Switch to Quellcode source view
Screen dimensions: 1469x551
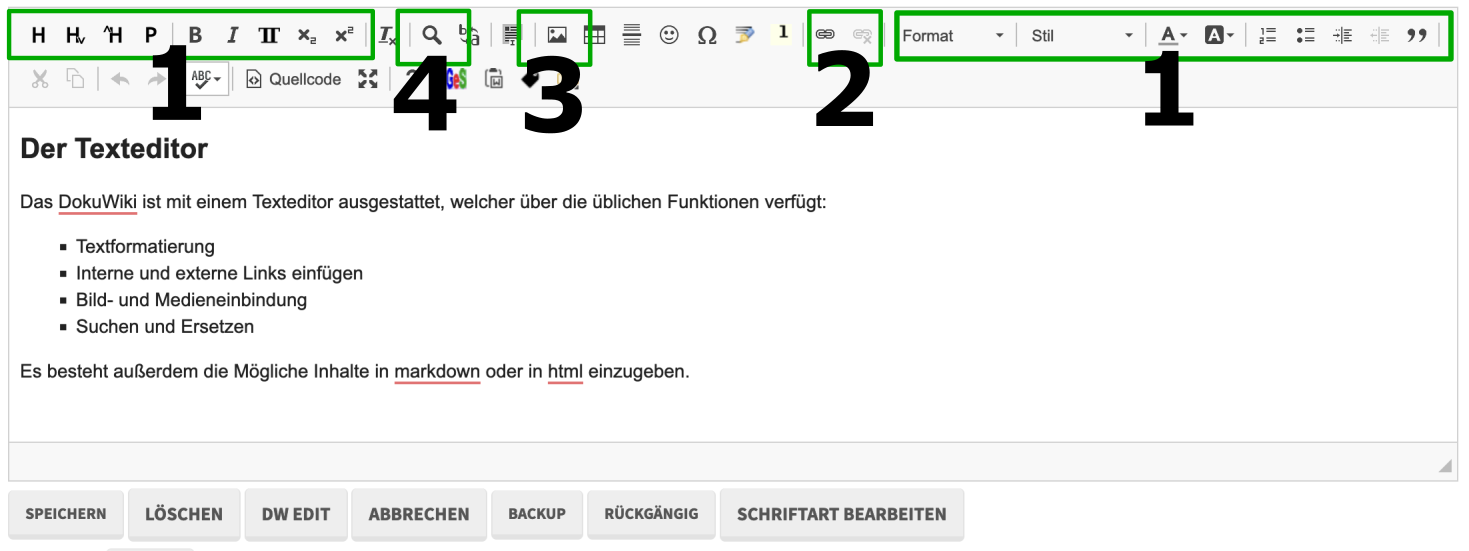pyautogui.click(x=294, y=79)
